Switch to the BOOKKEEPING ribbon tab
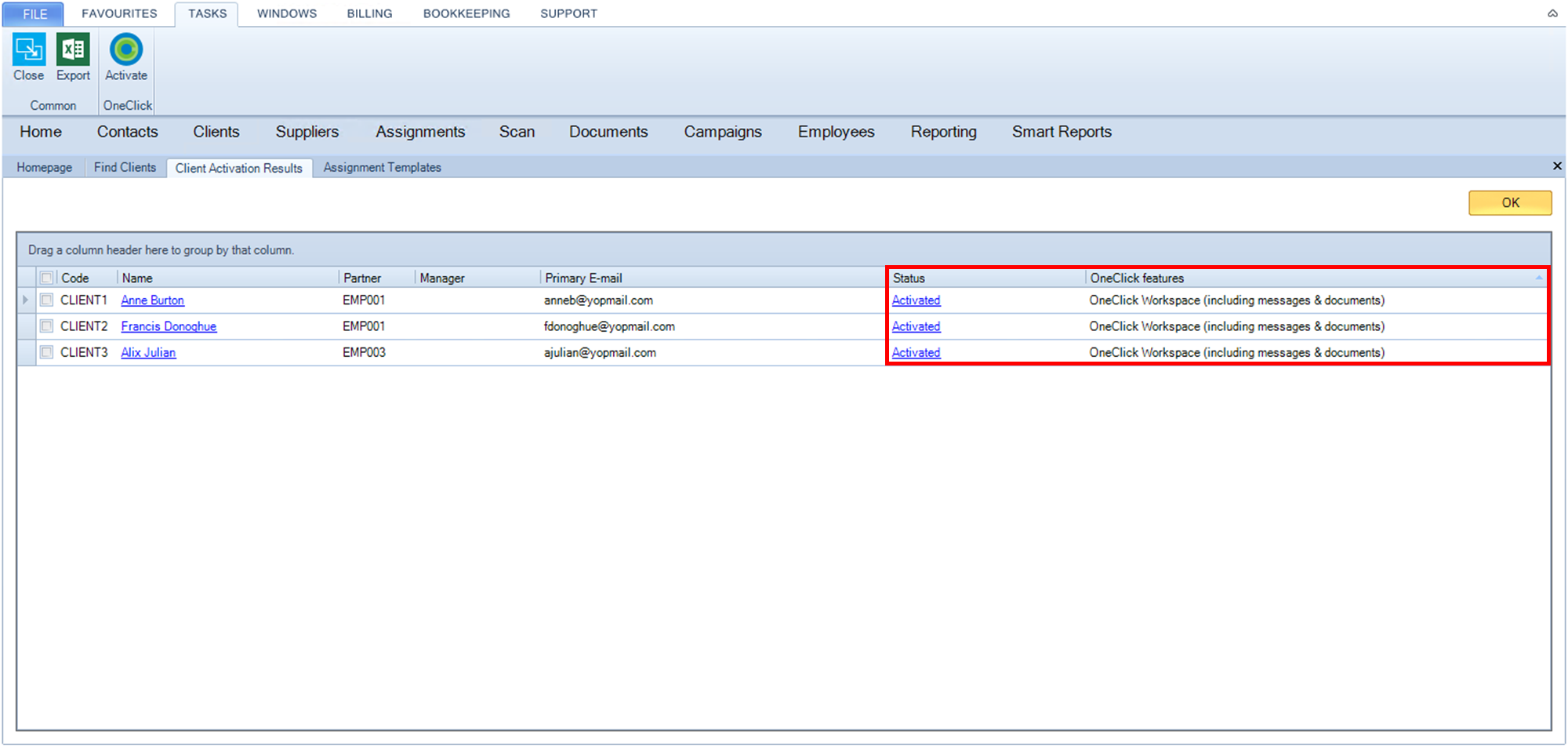 point(466,13)
